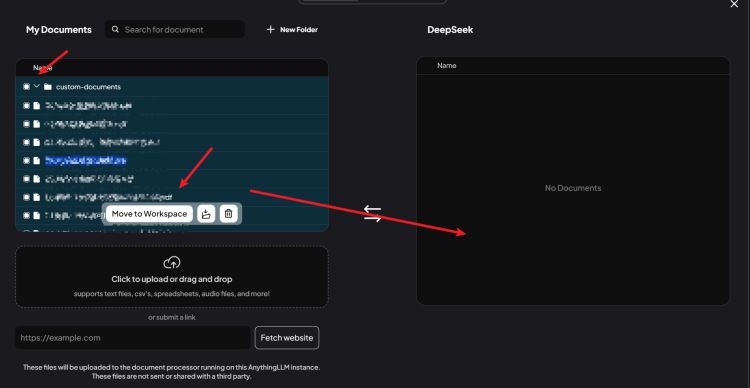750x388 pixels.
Task: Create a New Folder
Action: 292,29
